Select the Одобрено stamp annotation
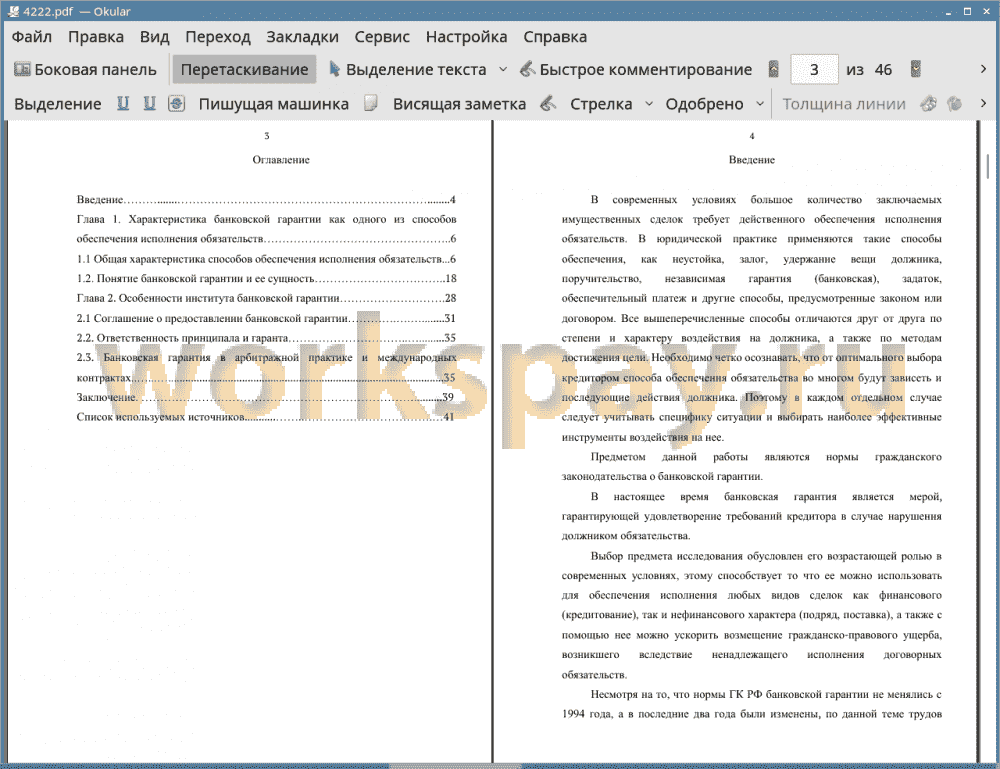This screenshot has height=769, width=1000. tap(704, 104)
